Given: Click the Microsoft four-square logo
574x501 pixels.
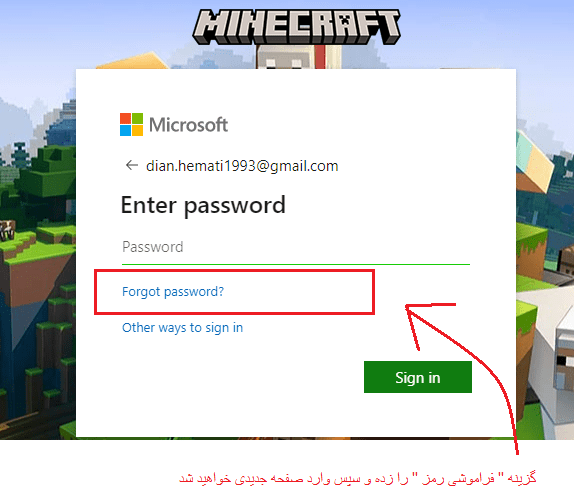Looking at the screenshot, I should [x=131, y=124].
